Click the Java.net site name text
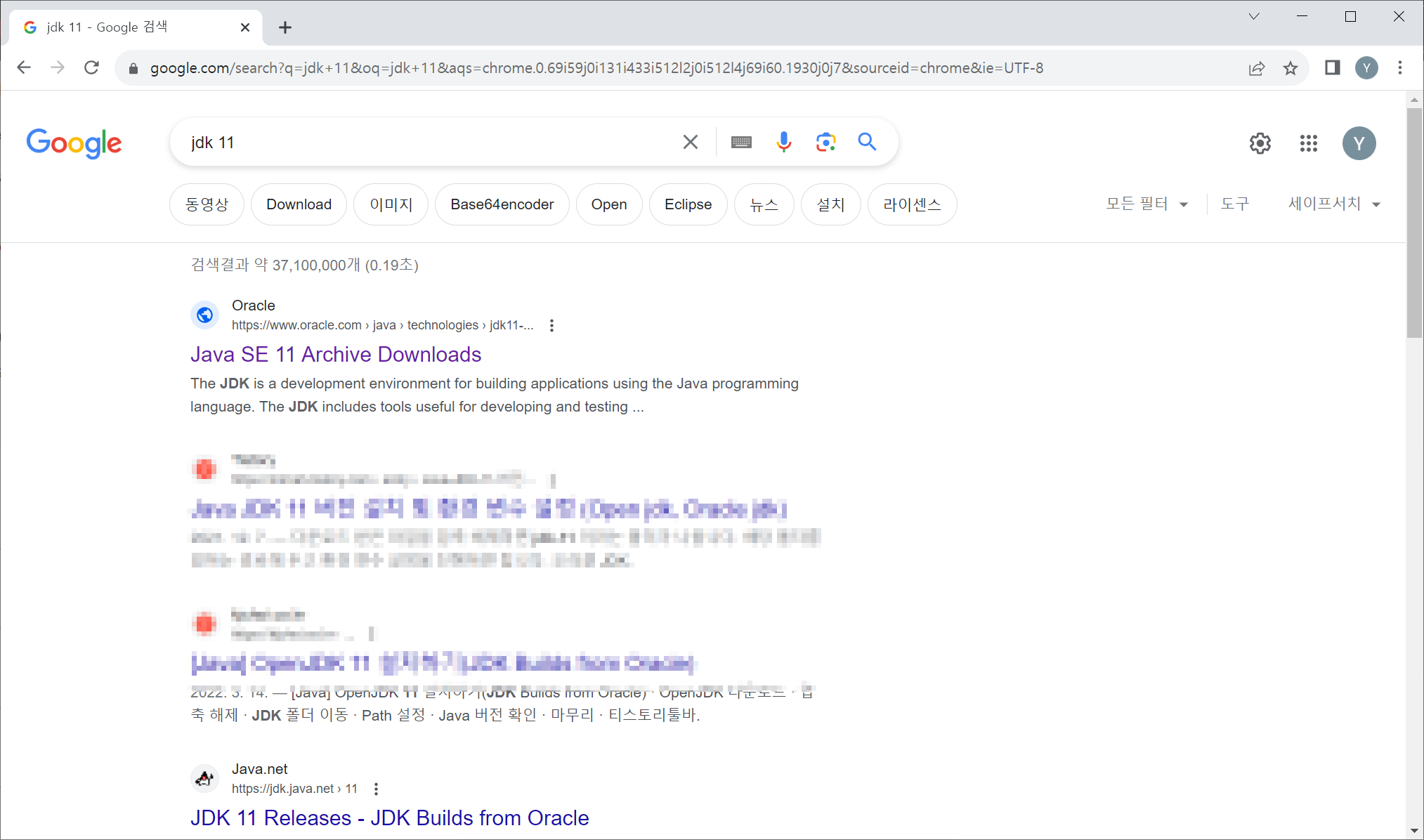 click(260, 769)
